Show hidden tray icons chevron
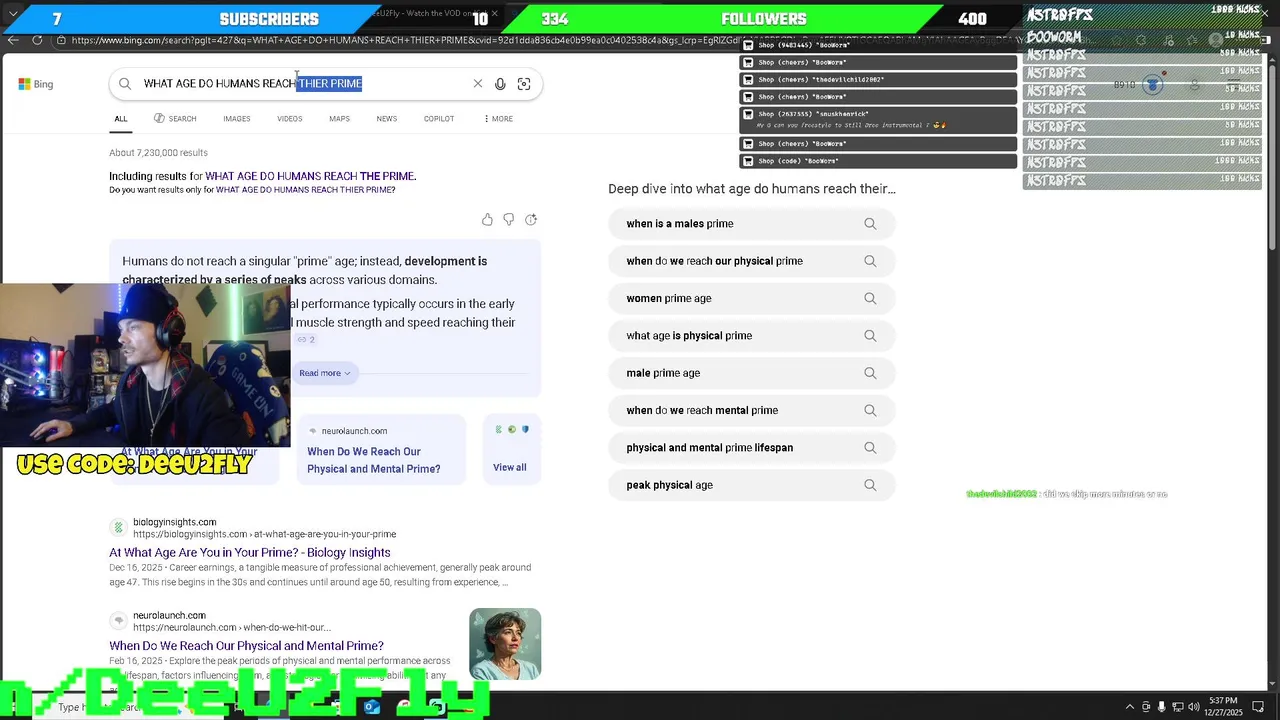The image size is (1280, 720). (x=1130, y=707)
